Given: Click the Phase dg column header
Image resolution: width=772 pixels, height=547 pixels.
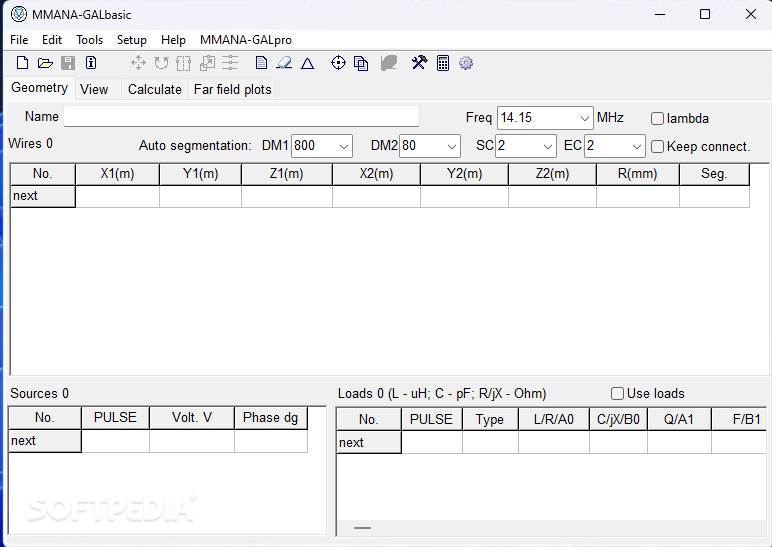Looking at the screenshot, I should (270, 418).
